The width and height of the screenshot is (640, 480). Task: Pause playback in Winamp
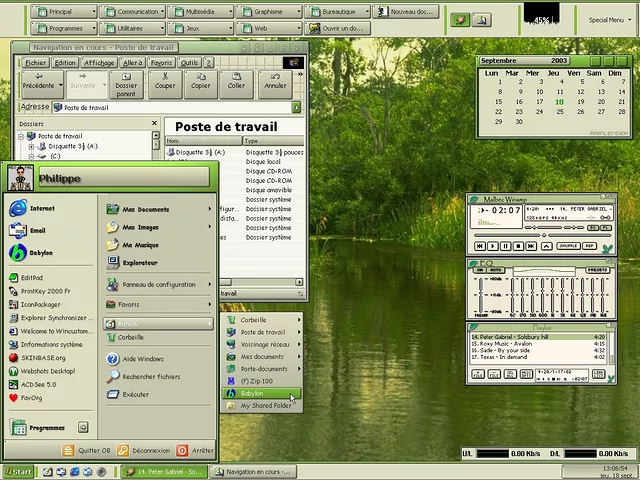point(506,246)
